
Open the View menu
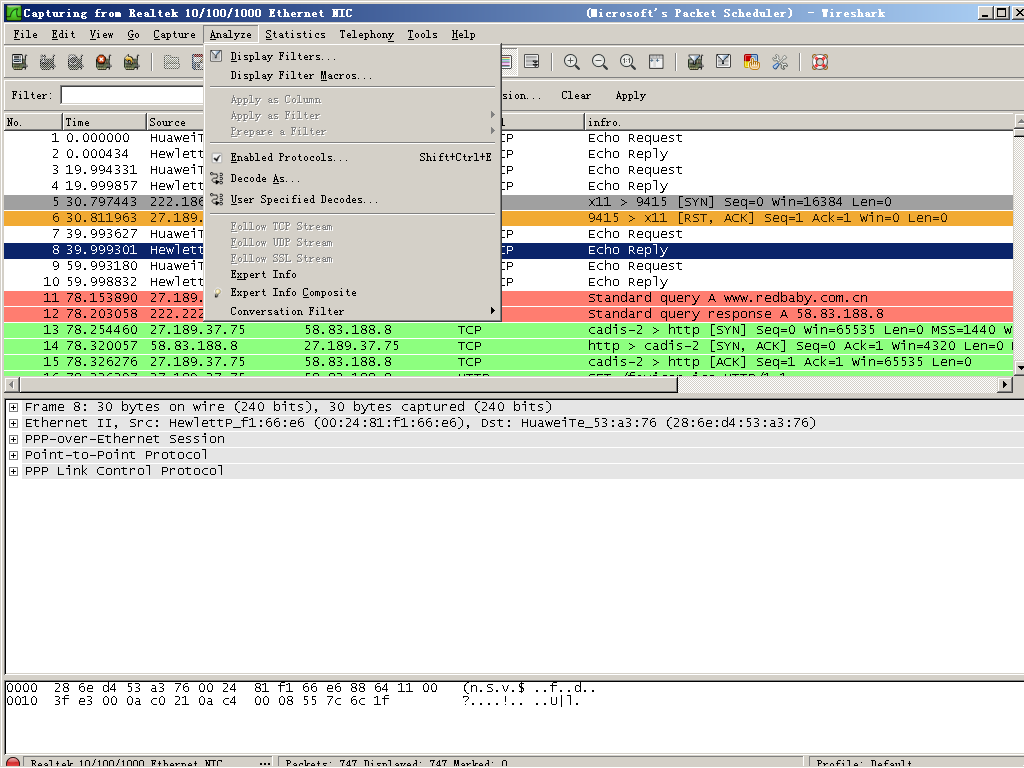click(101, 35)
